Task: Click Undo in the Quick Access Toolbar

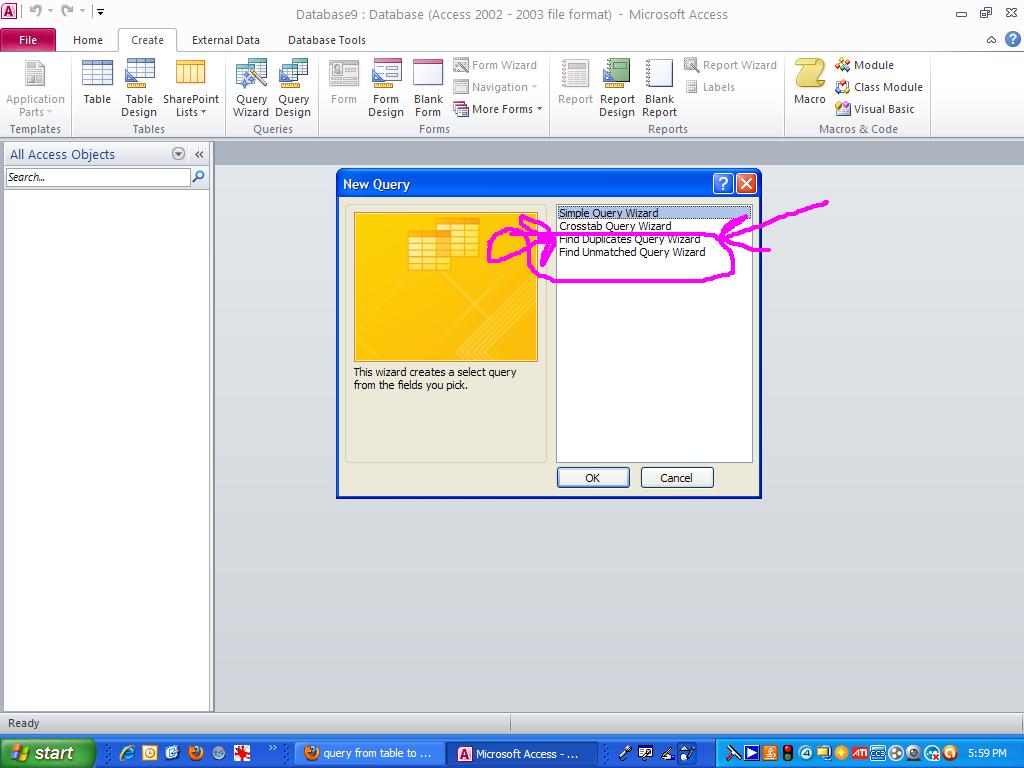Action: (36, 11)
